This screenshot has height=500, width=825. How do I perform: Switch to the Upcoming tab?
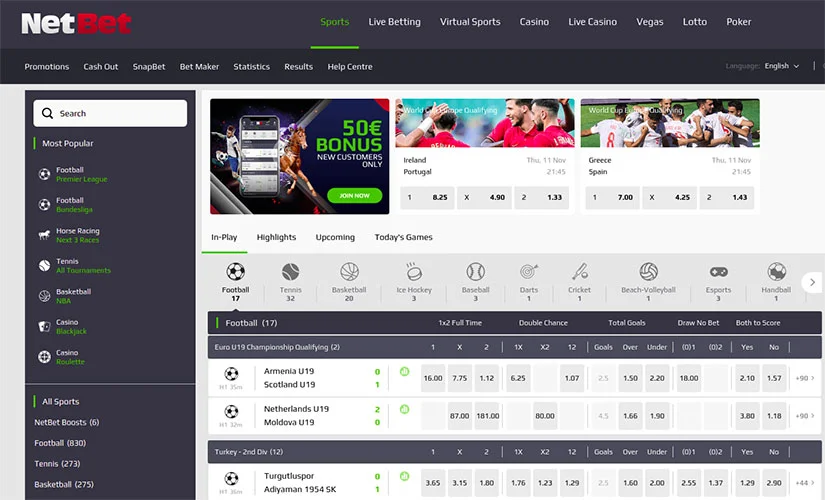[x=335, y=237]
